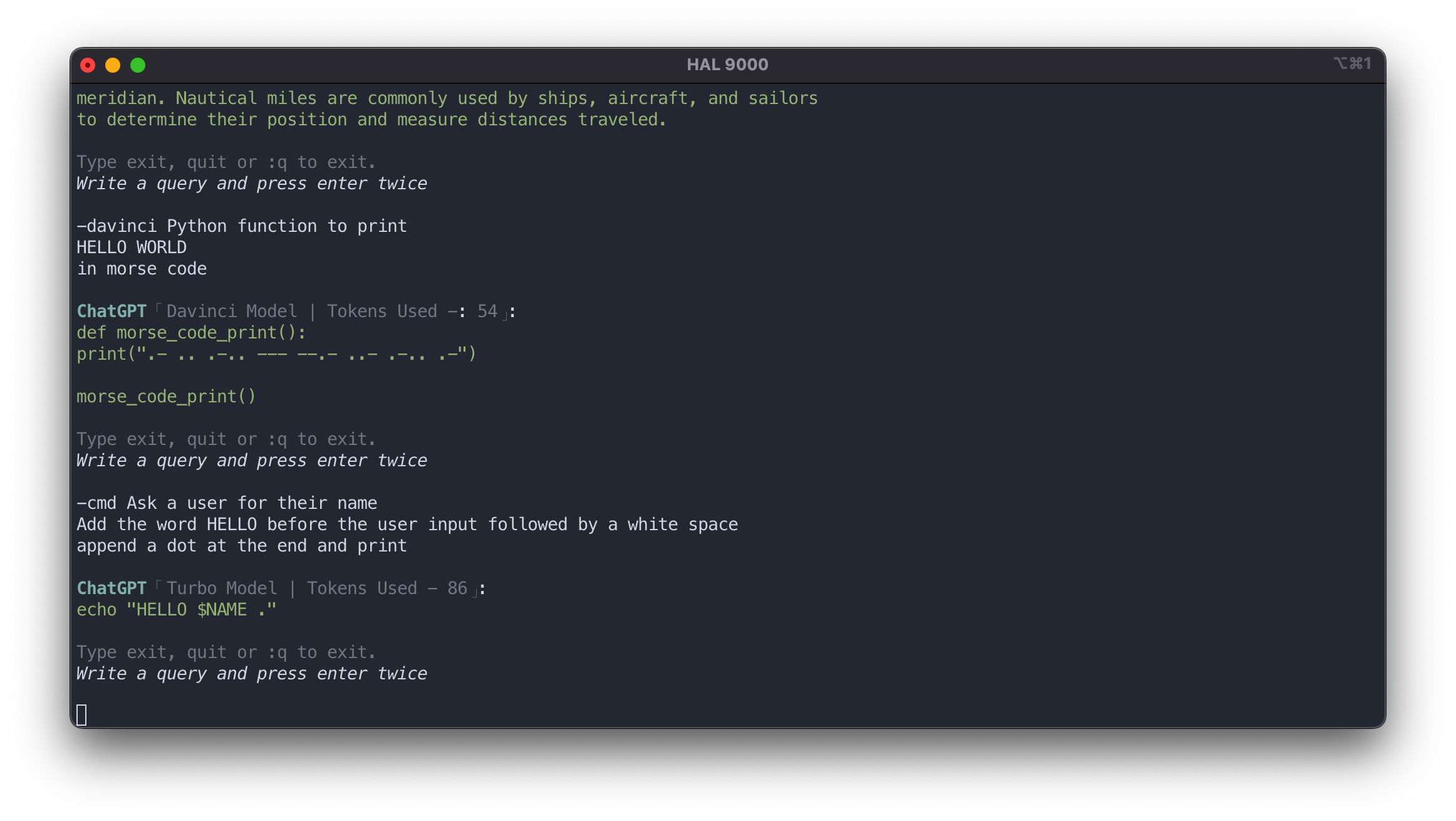This screenshot has width=1456, height=821.
Task: Click the "-davinci Python function to print" line
Action: 242,226
